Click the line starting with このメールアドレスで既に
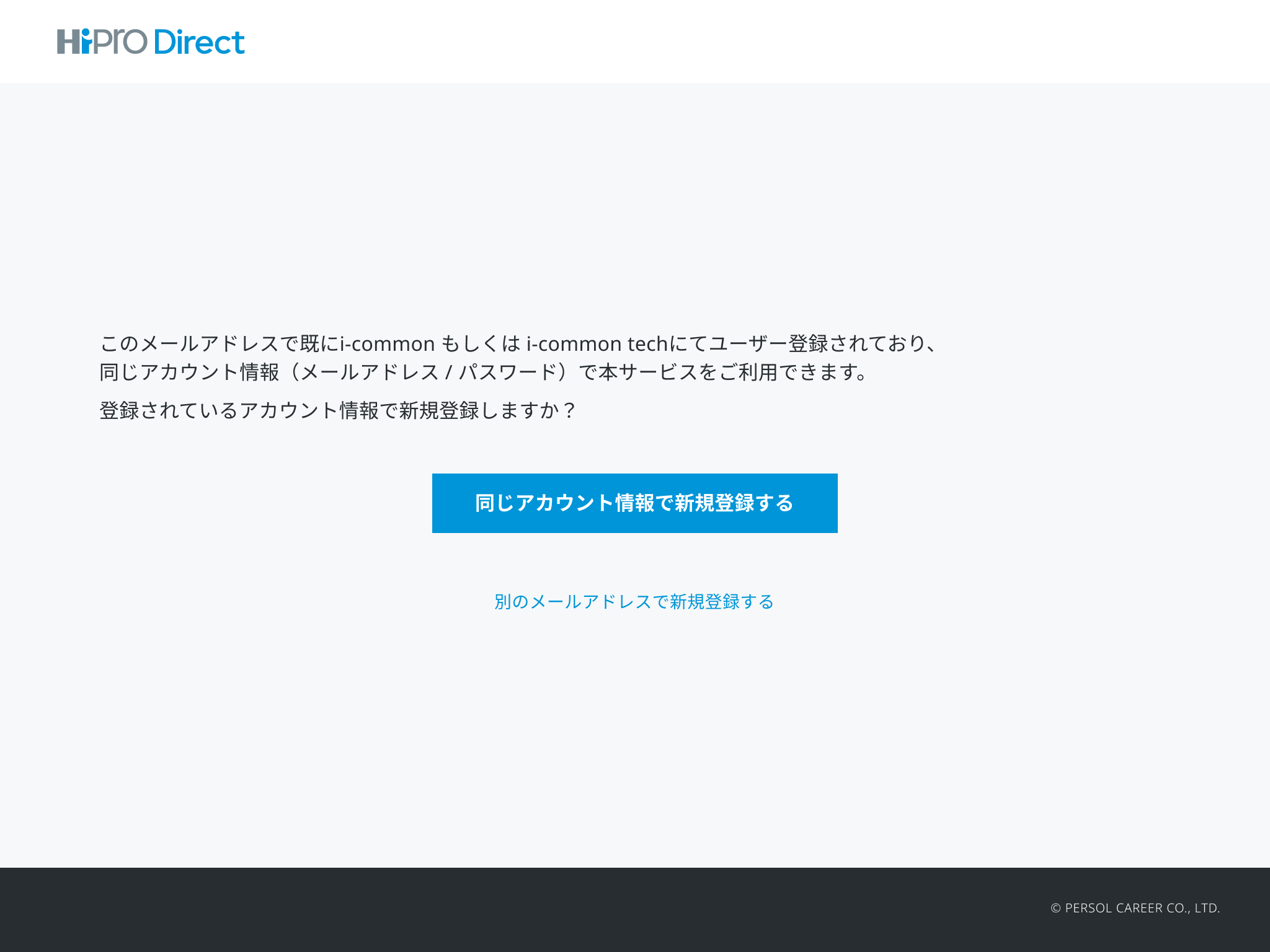Screen dimensions: 1270x952 point(518,343)
